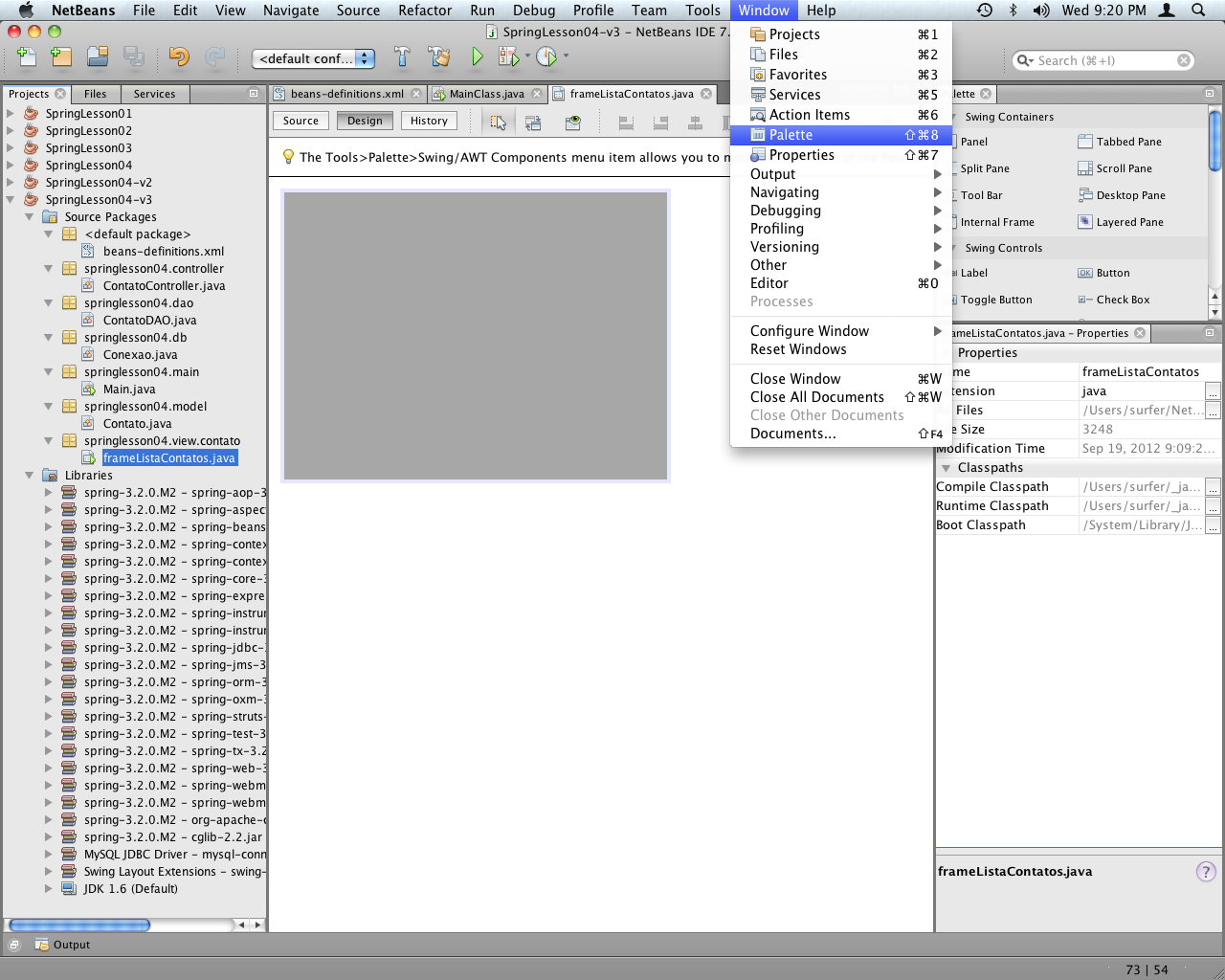Select the Source view toggle
This screenshot has height=980, width=1225.
coord(301,121)
